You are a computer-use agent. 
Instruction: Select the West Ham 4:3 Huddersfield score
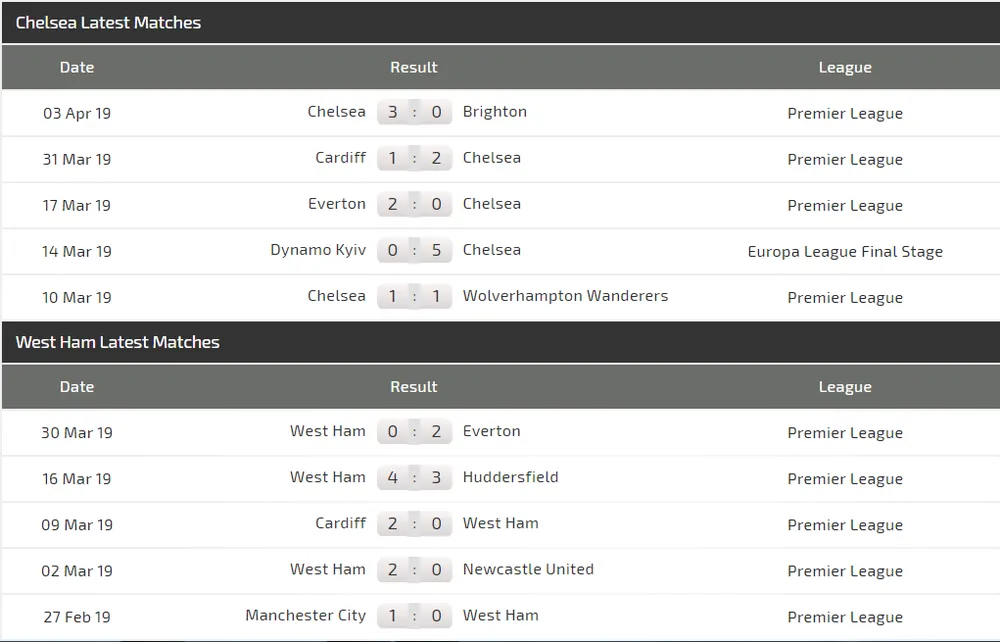coord(414,477)
